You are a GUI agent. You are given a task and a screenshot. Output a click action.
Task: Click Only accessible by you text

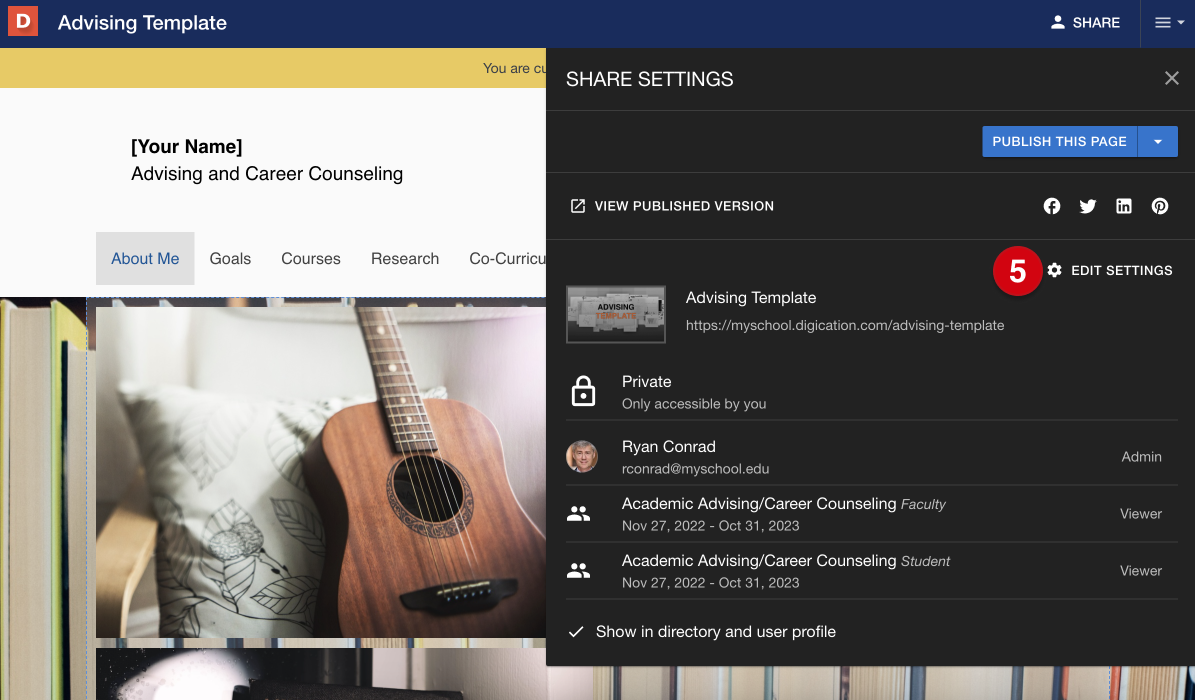tap(694, 404)
